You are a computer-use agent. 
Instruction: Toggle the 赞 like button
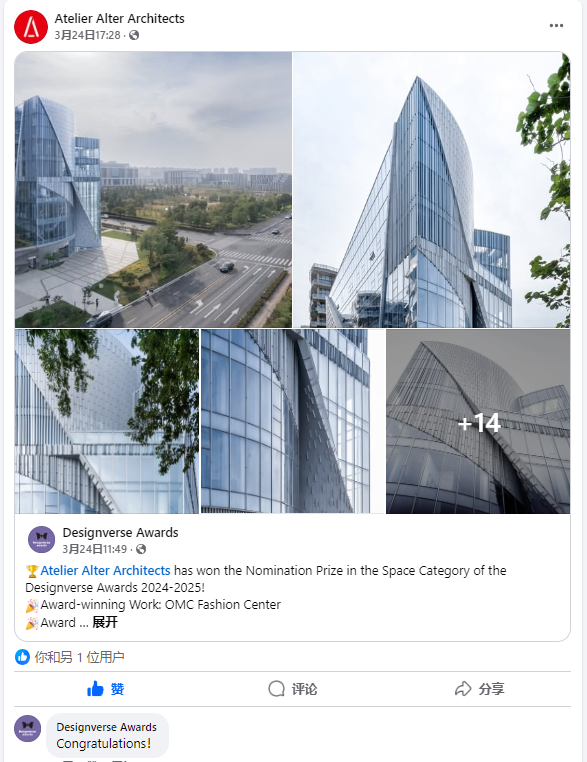click(105, 689)
